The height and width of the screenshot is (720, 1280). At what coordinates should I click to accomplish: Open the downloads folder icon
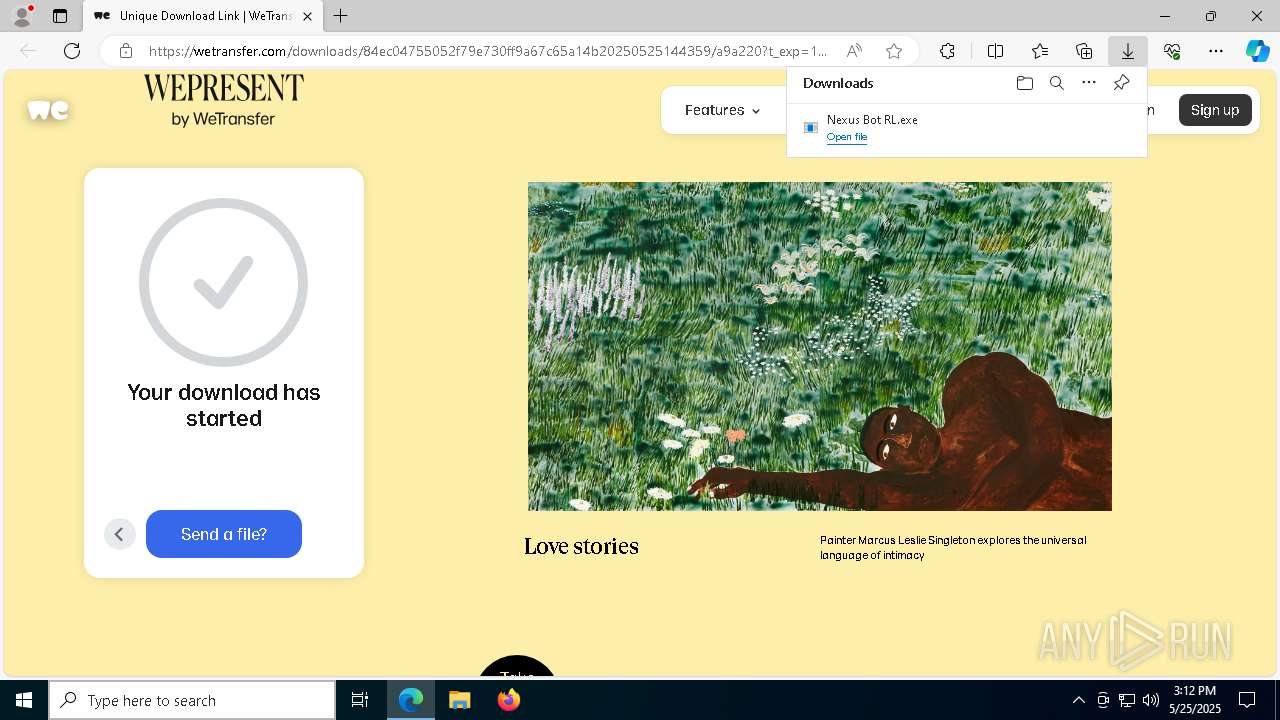1024,83
